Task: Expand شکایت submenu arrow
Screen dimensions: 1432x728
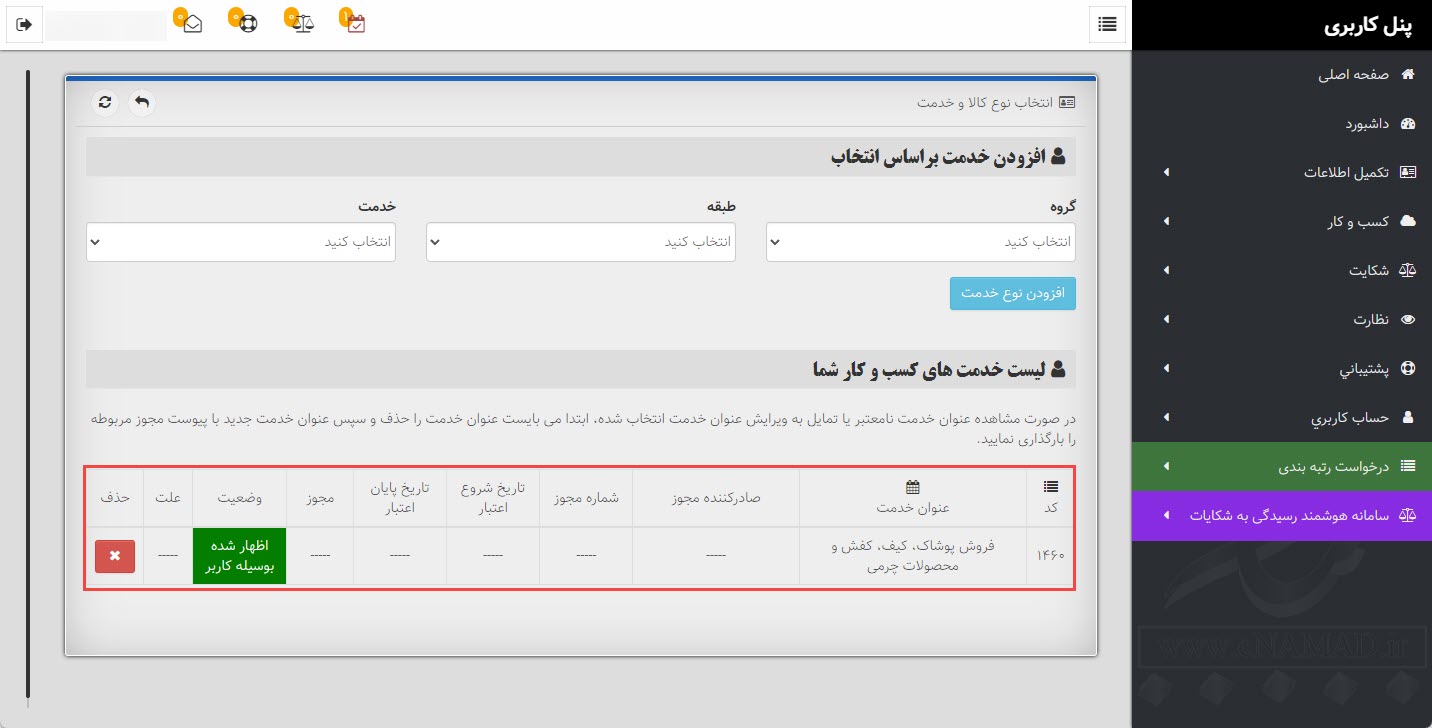Action: [x=1166, y=271]
